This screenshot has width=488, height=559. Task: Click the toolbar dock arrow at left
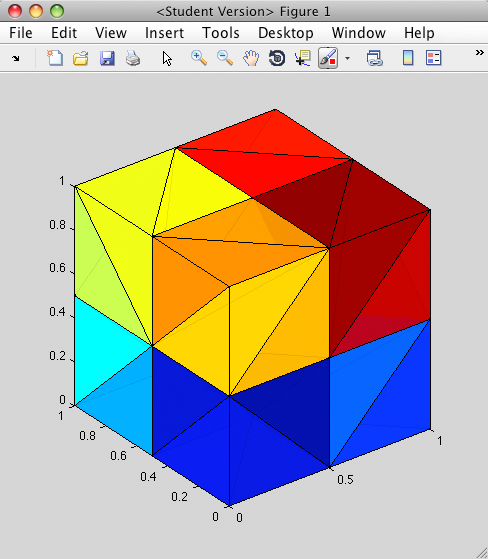16,58
